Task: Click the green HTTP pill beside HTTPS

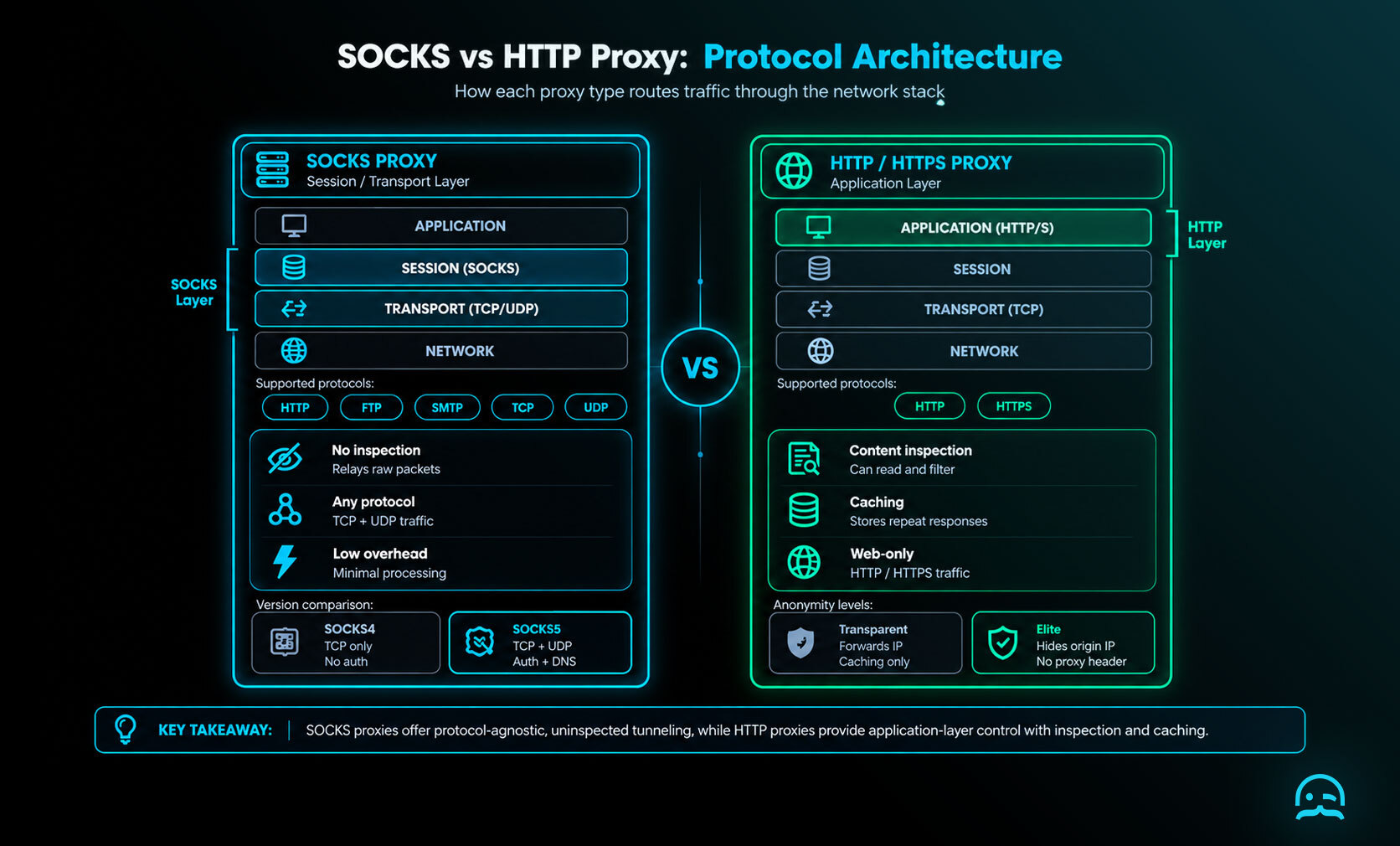Action: (929, 406)
